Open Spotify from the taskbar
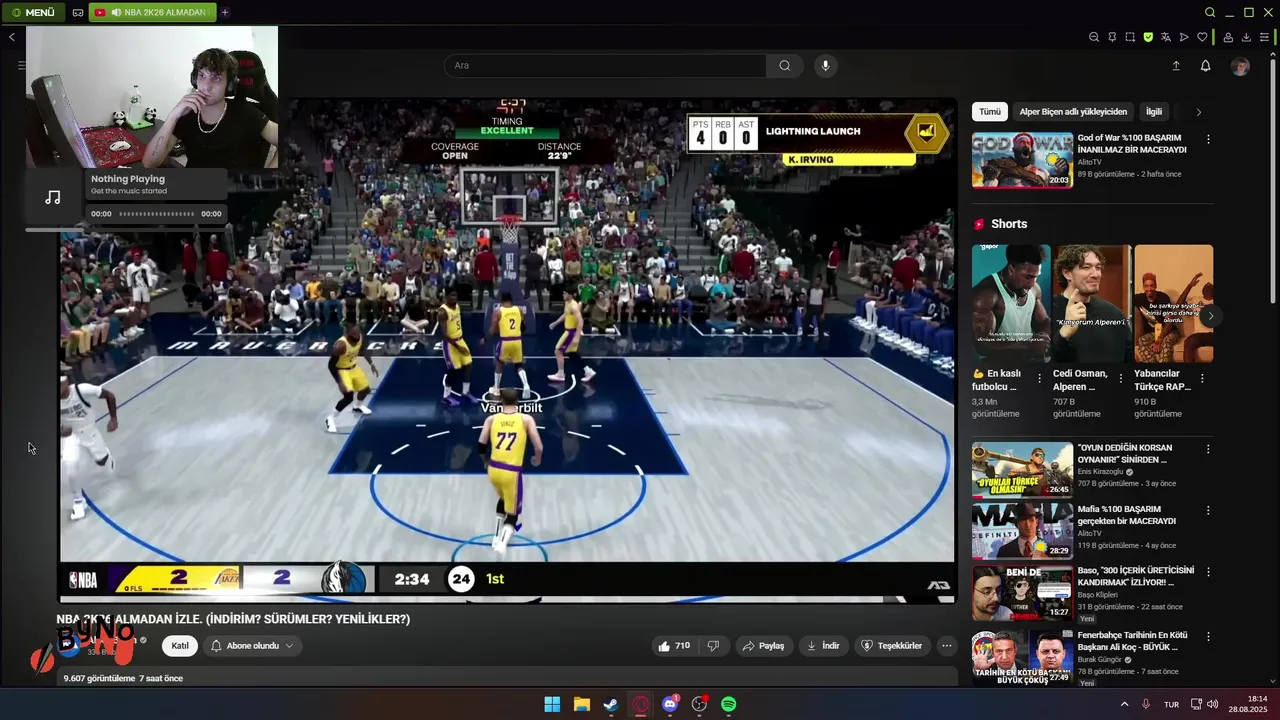Viewport: 1280px width, 720px height. (729, 704)
